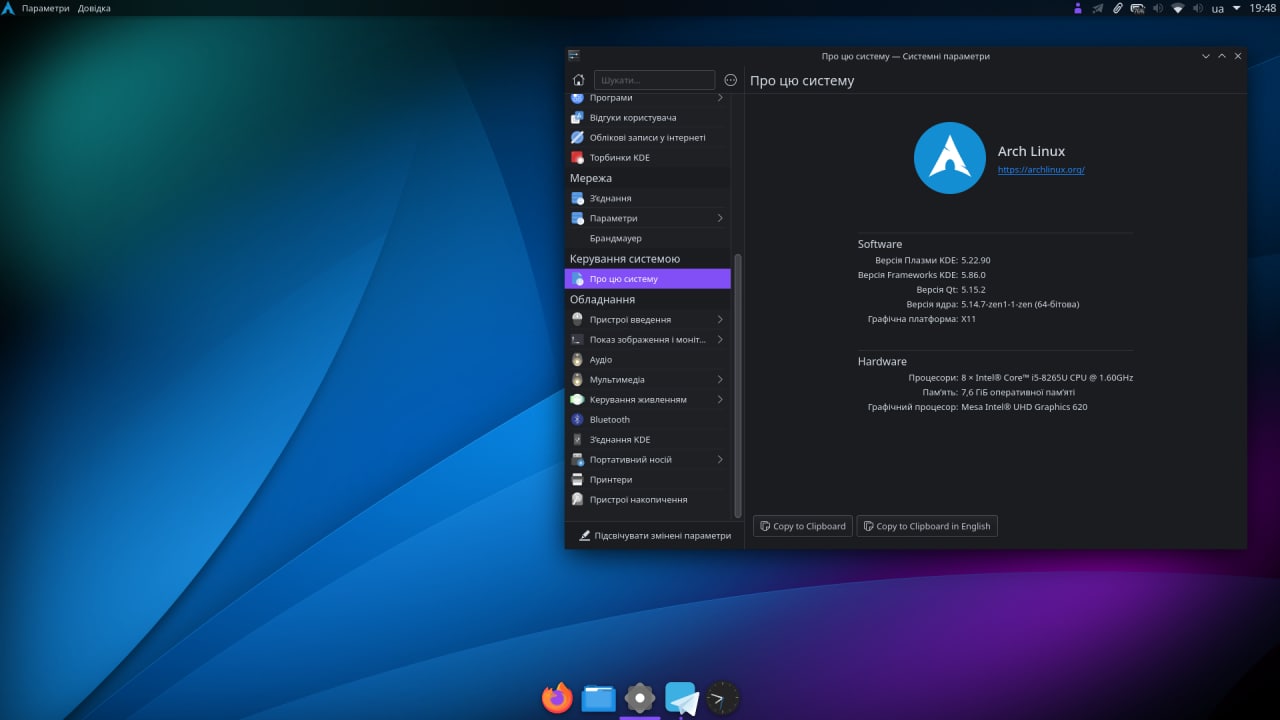1280x720 pixels.
Task: Switch the ua keyboard layout indicator
Action: click(x=1217, y=8)
